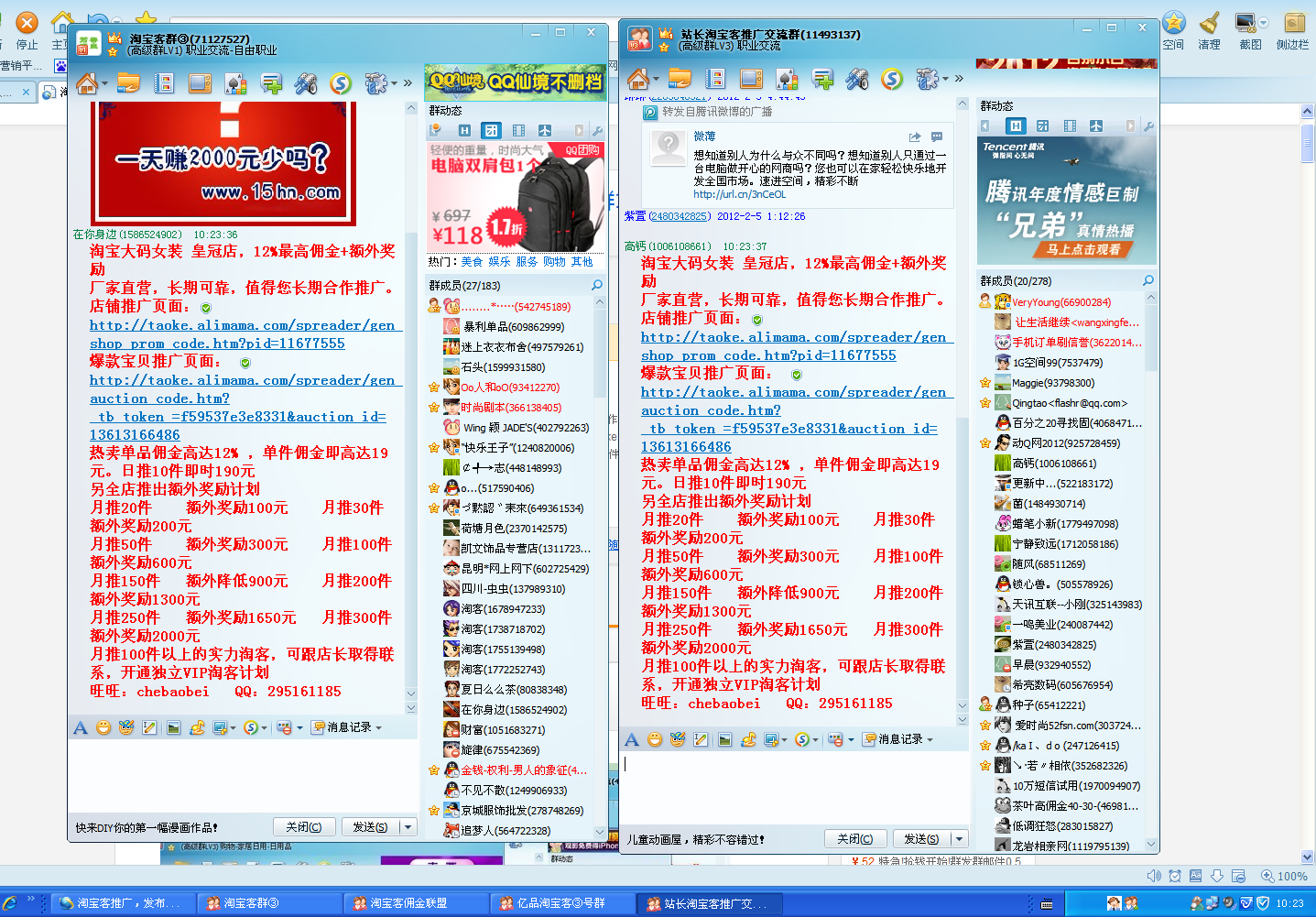Click message input field in 站长淘宝客推广交流群 window

click(796, 788)
